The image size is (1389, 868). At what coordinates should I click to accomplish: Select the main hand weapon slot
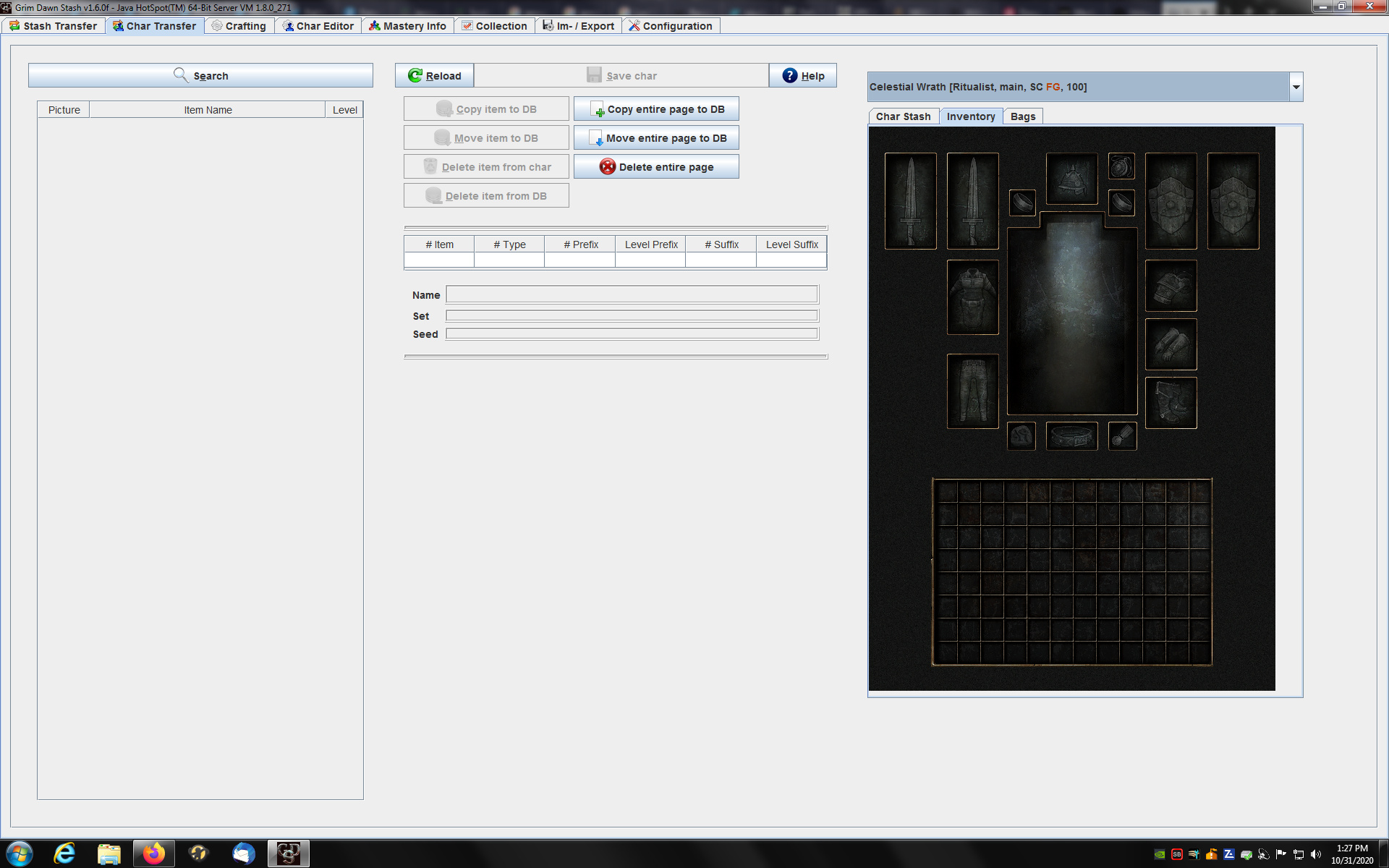911,200
